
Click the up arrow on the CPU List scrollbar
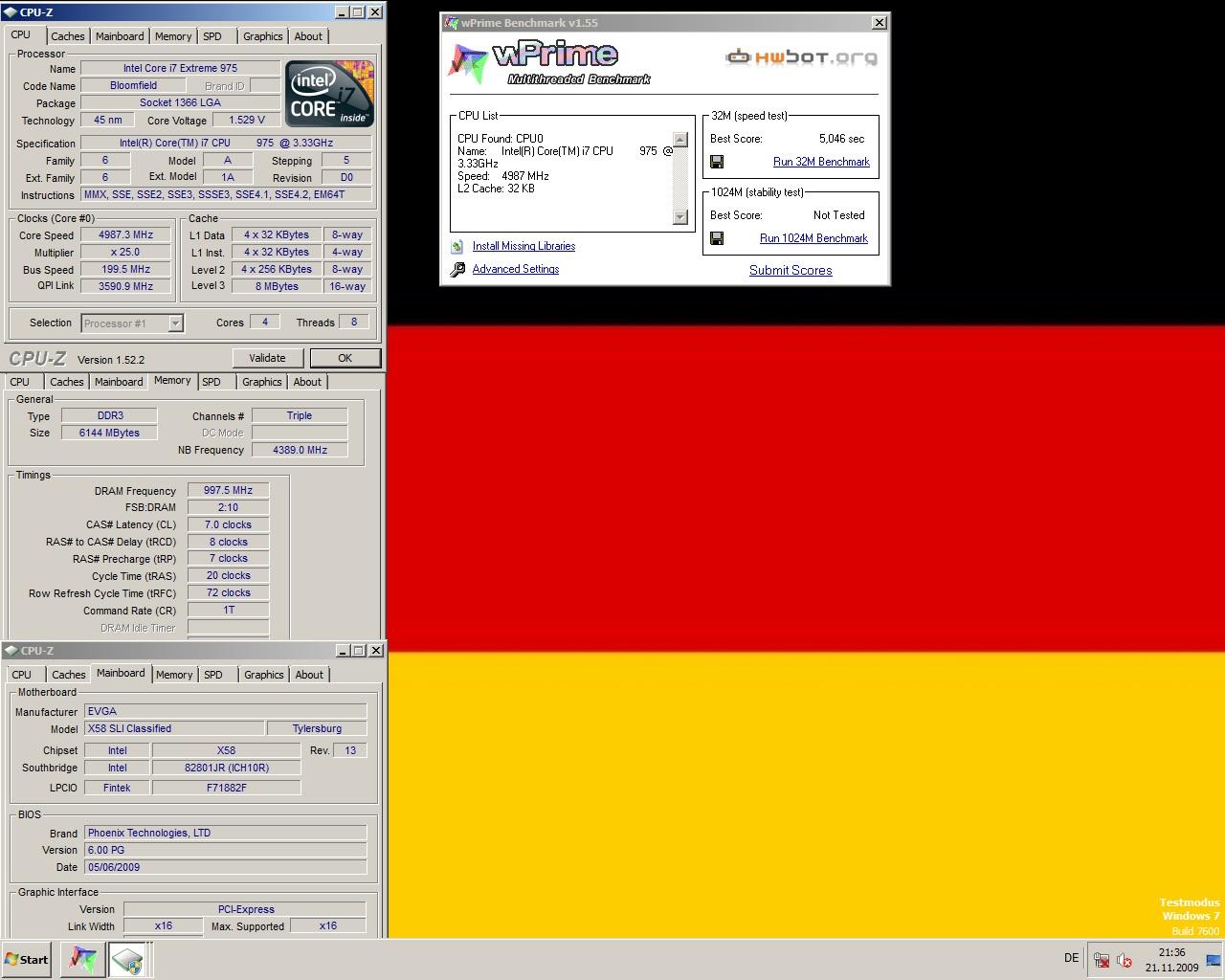pos(680,140)
